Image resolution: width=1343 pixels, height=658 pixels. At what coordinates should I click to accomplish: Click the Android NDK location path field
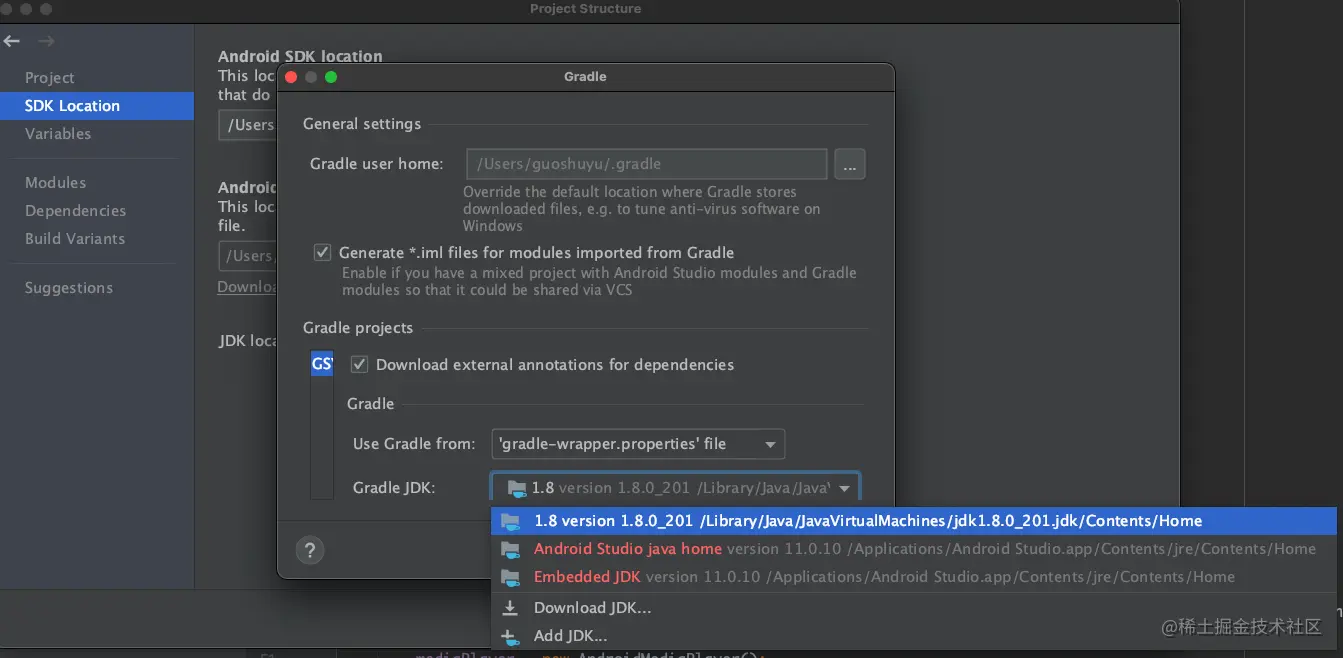tap(247, 256)
